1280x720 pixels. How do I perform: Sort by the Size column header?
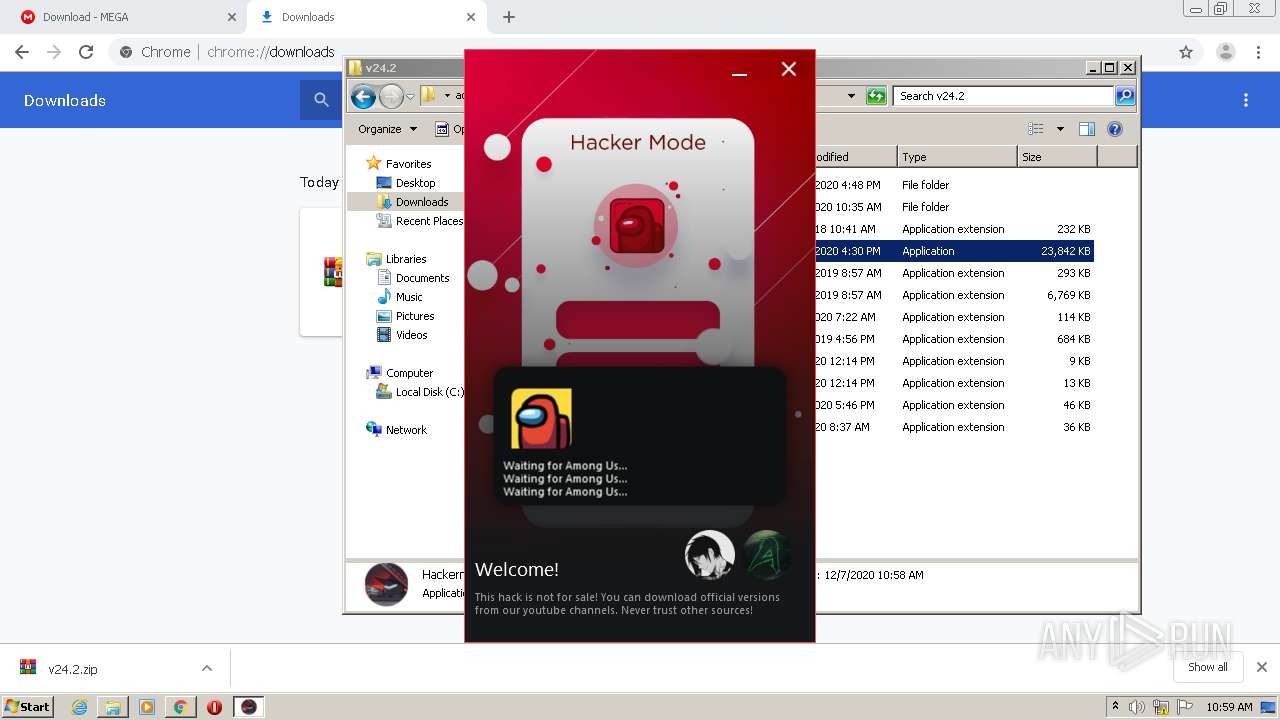coord(1057,157)
